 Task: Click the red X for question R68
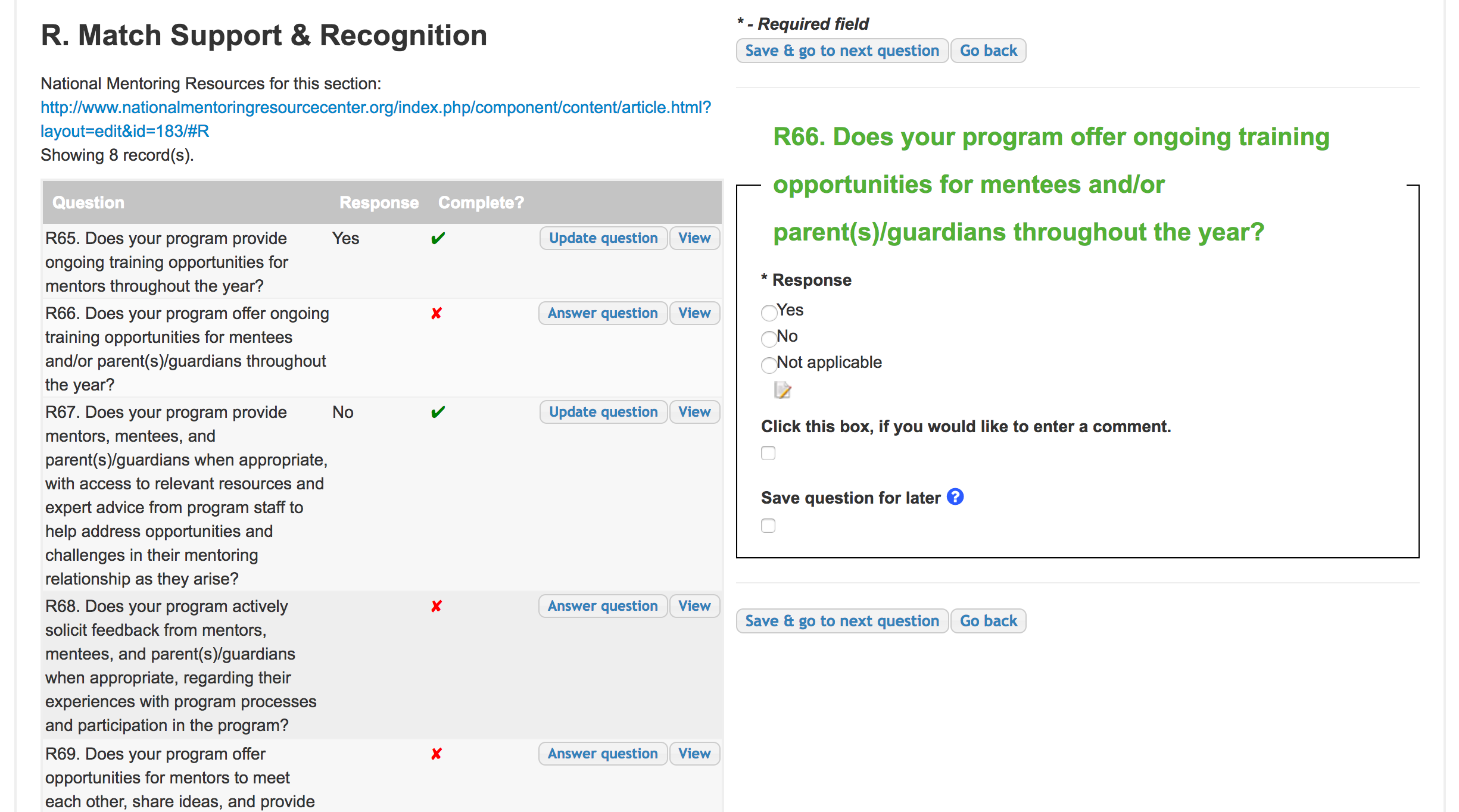coord(437,606)
